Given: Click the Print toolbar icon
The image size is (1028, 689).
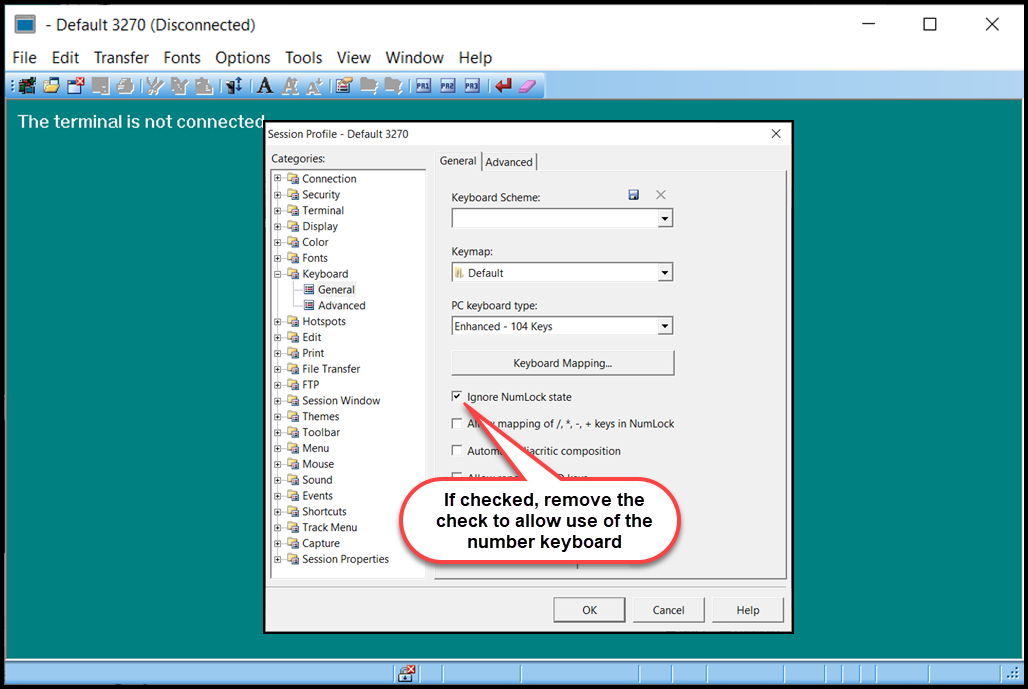Looking at the screenshot, I should (124, 85).
